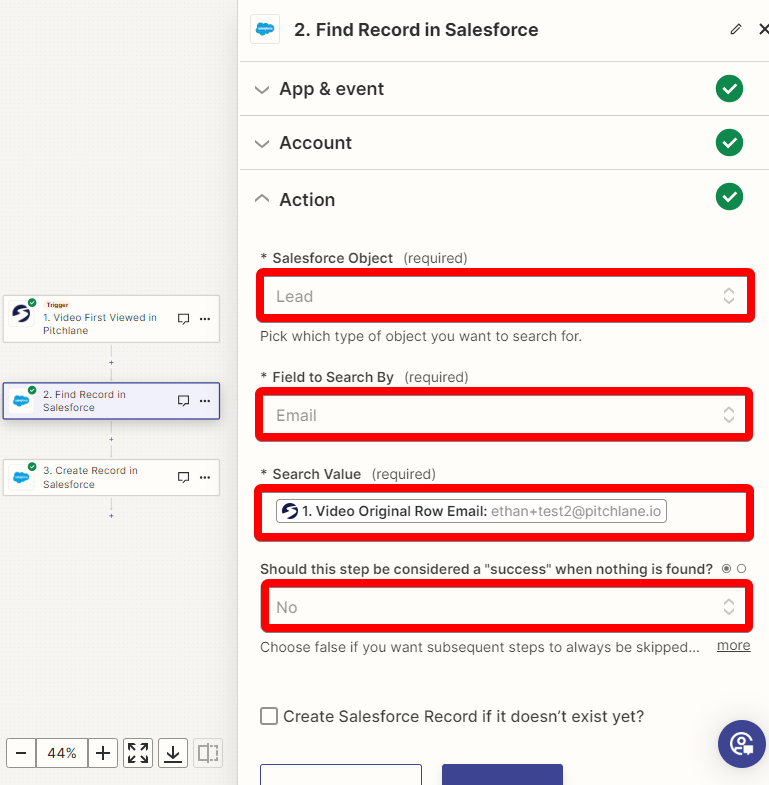769x785 pixels.
Task: Click the 'more' link under the success field
Action: [733, 645]
